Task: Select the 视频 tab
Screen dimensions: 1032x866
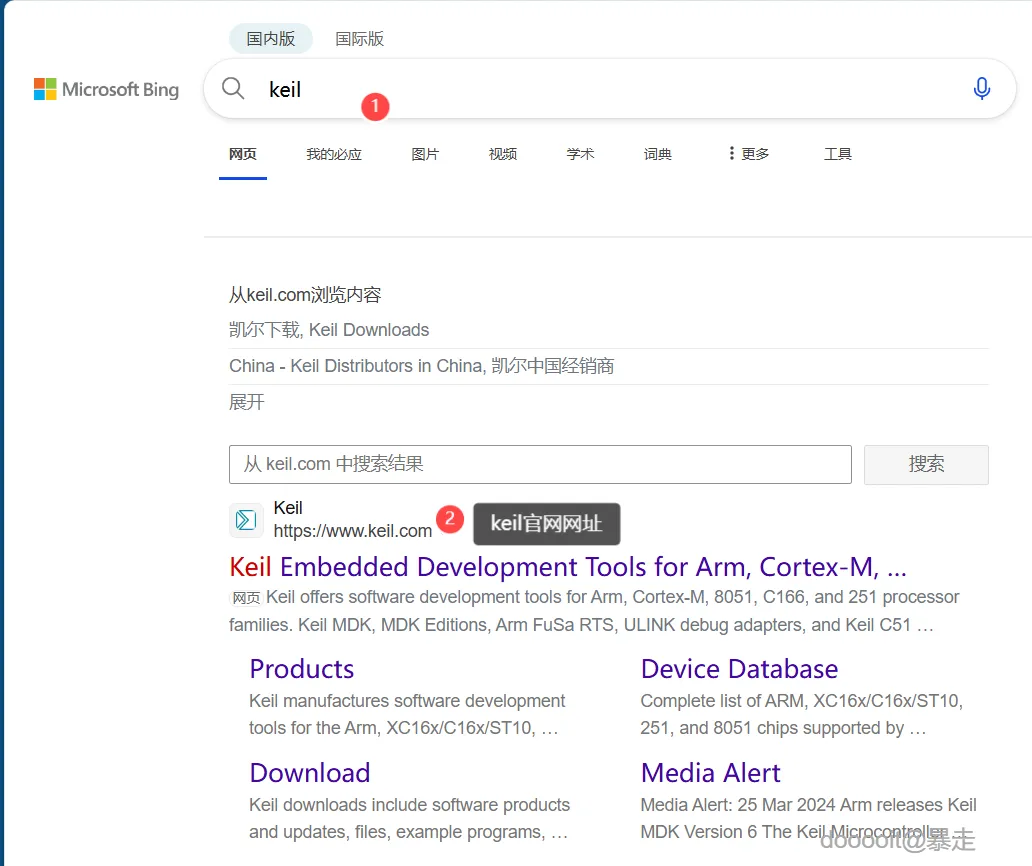Action: coord(503,154)
